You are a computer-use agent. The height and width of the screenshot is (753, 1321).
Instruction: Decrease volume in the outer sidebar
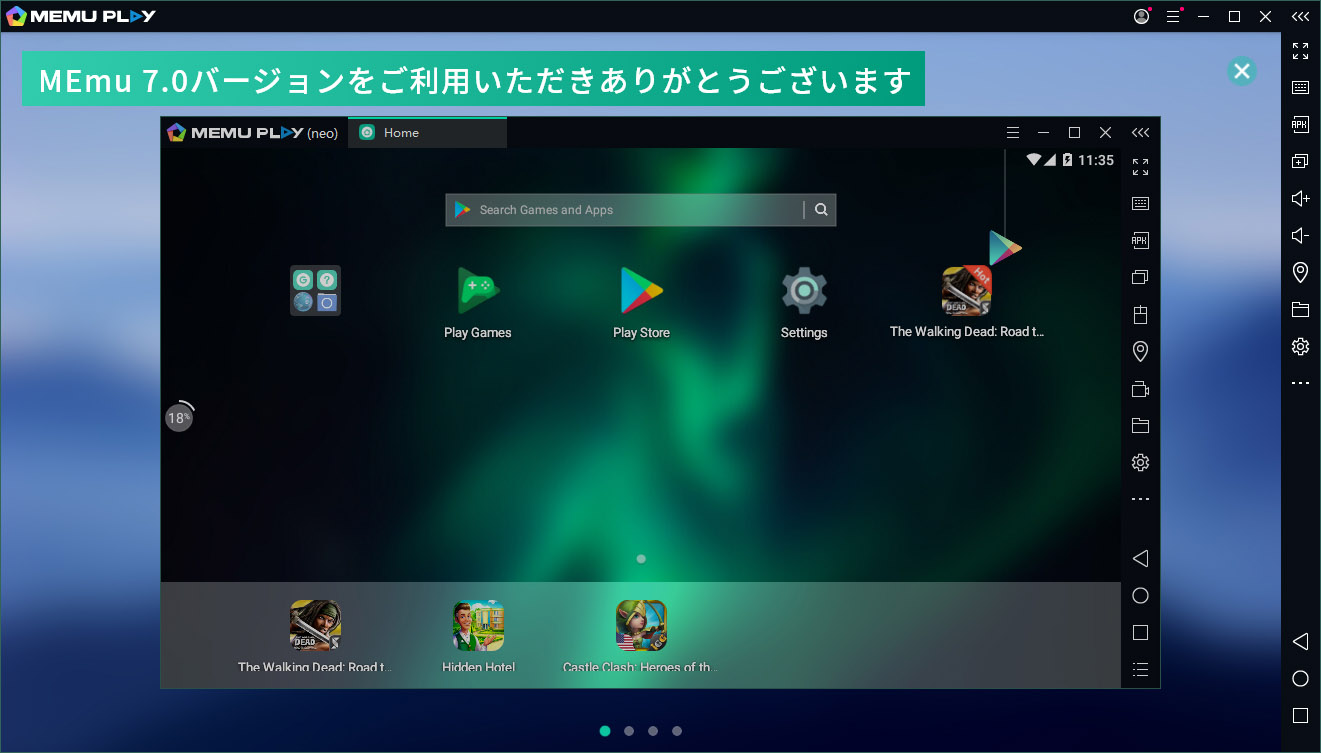1300,235
